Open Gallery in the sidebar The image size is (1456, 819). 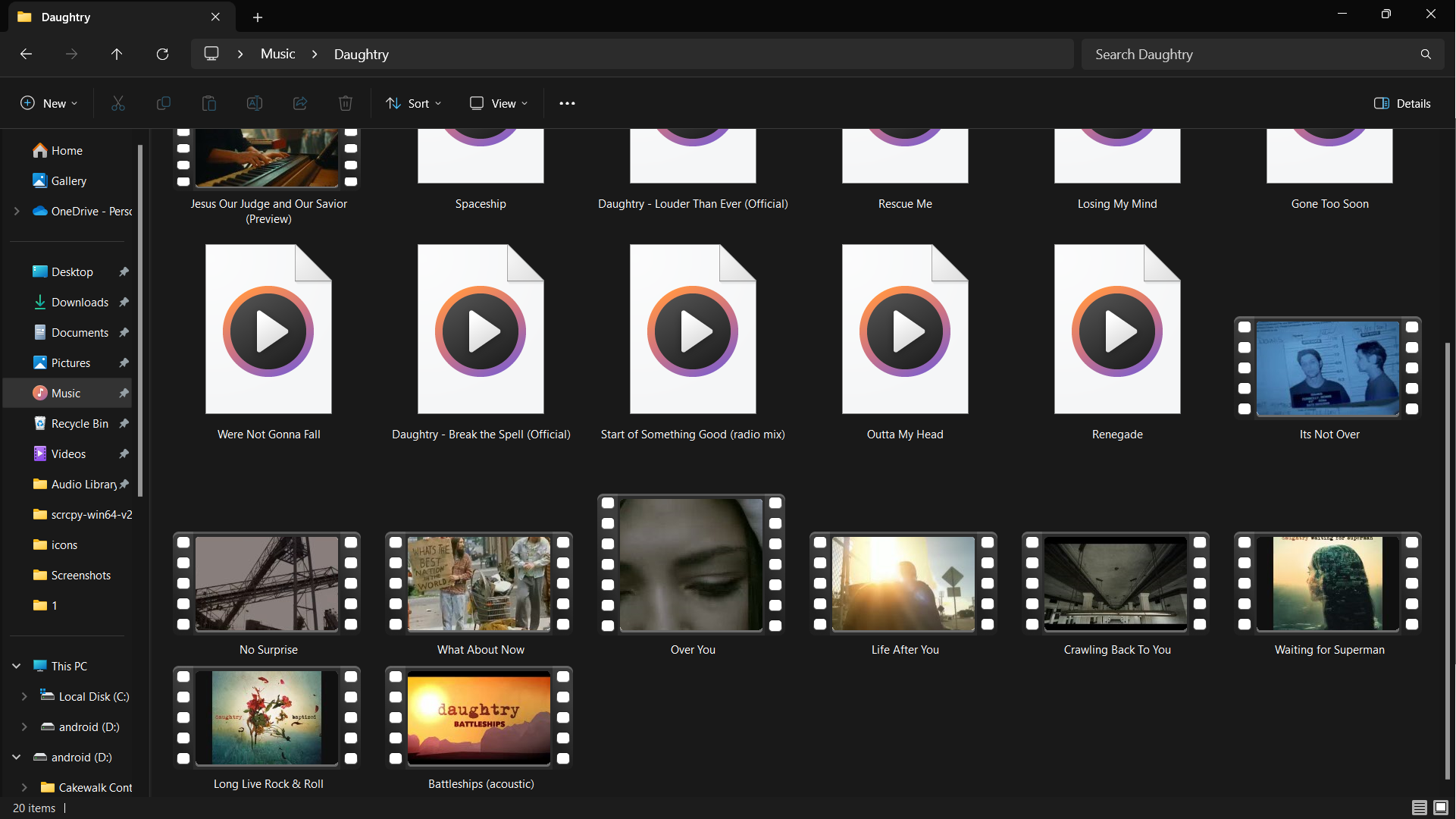click(x=68, y=180)
